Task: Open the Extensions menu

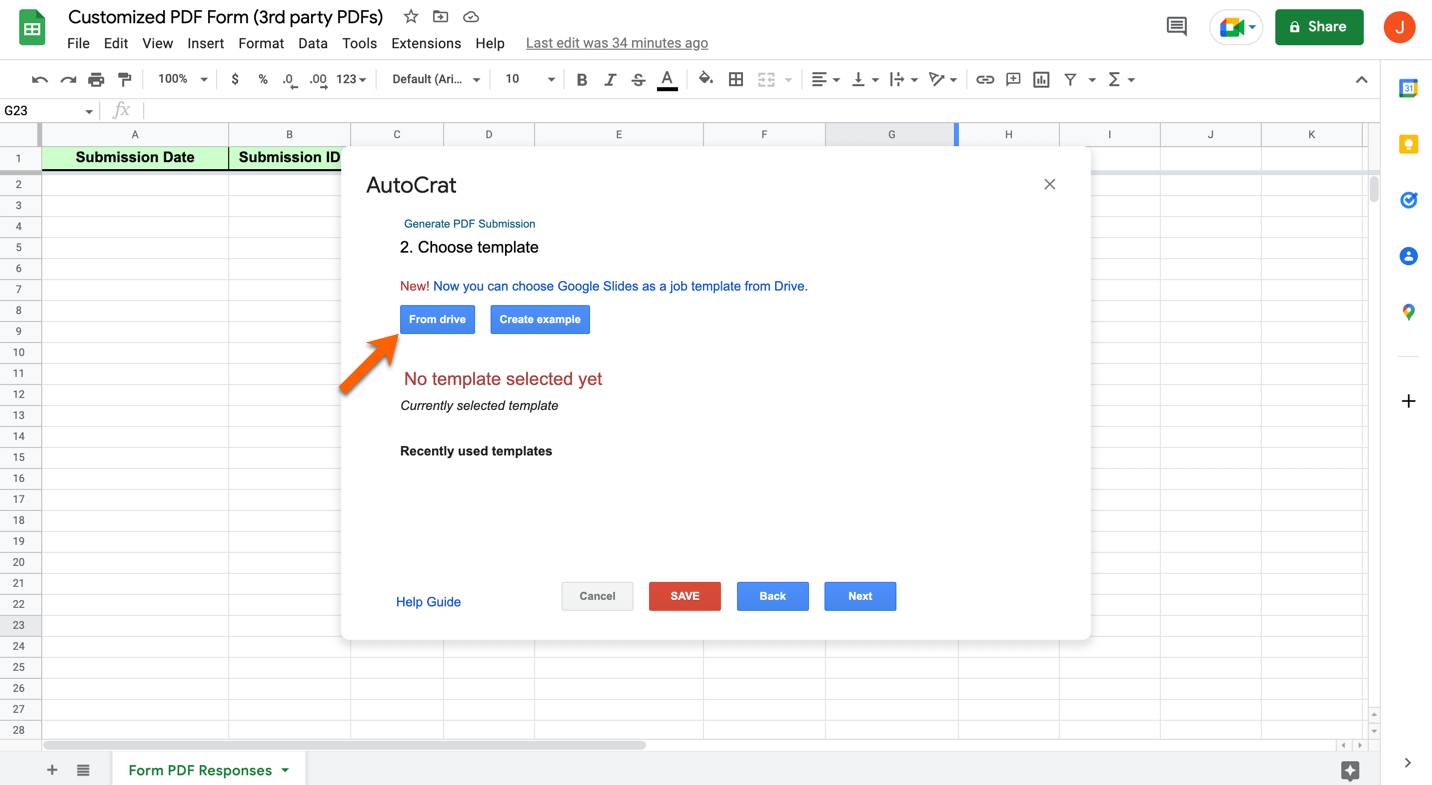Action: point(426,43)
